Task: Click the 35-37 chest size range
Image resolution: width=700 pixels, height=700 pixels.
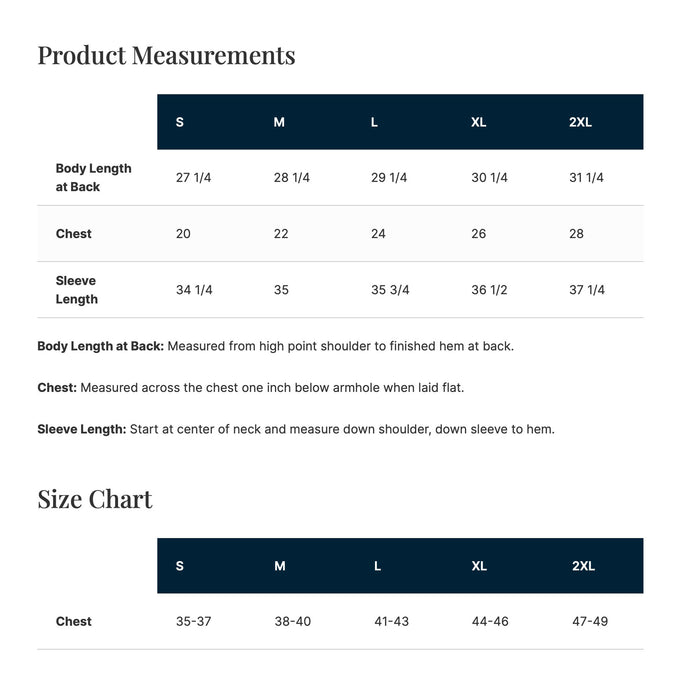Action: click(x=193, y=621)
